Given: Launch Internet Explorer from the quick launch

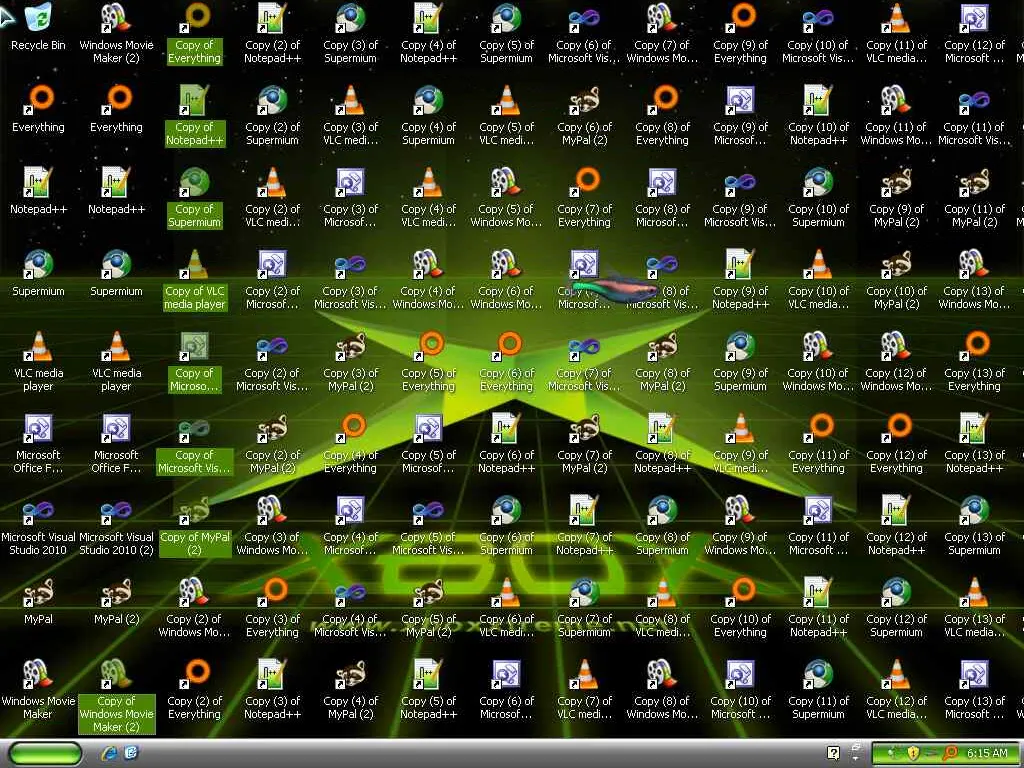Looking at the screenshot, I should (x=109, y=753).
